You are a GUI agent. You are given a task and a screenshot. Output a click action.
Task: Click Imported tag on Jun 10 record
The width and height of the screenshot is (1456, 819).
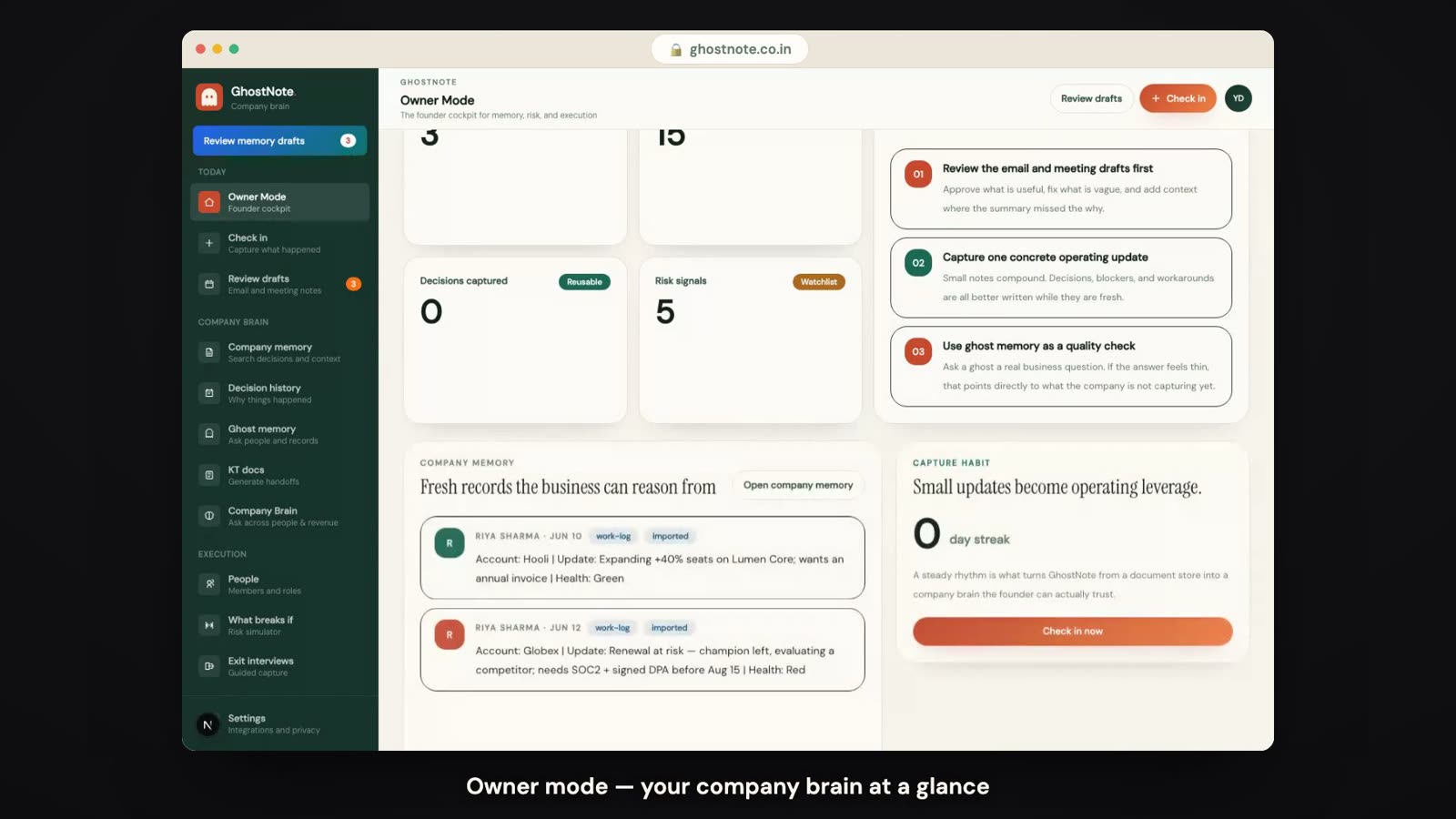point(671,536)
